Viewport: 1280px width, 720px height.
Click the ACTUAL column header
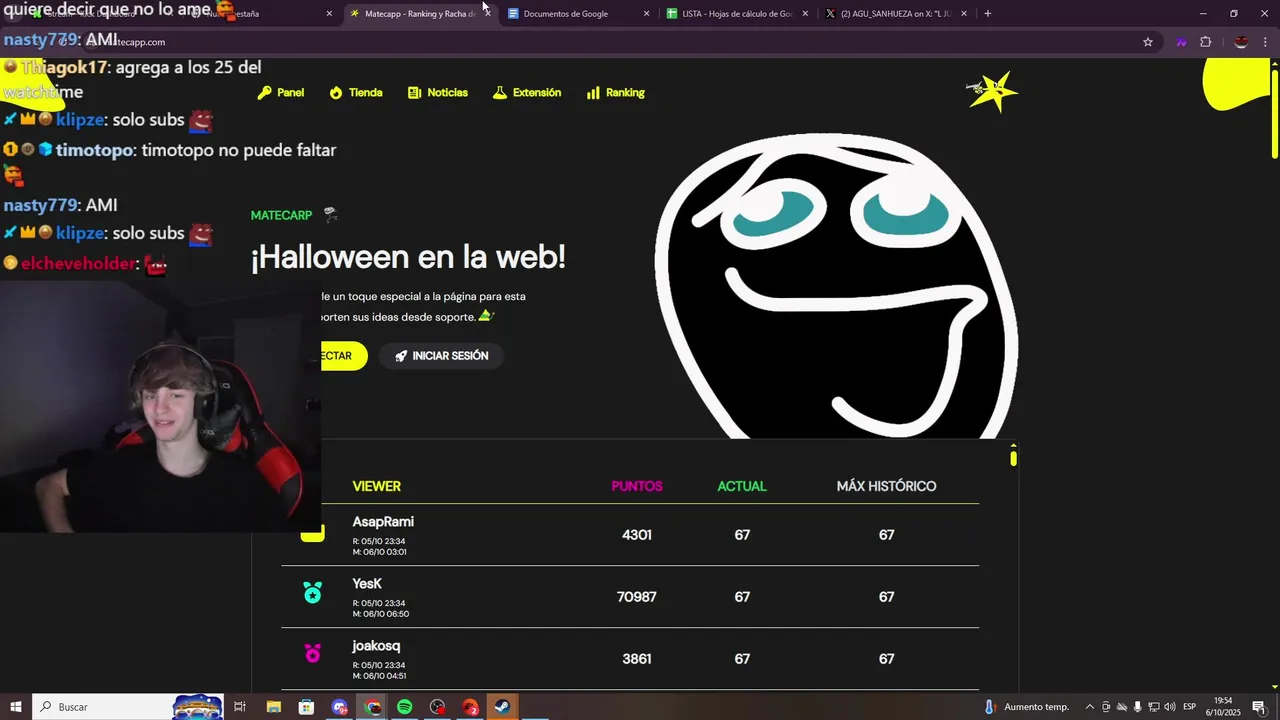point(742,486)
